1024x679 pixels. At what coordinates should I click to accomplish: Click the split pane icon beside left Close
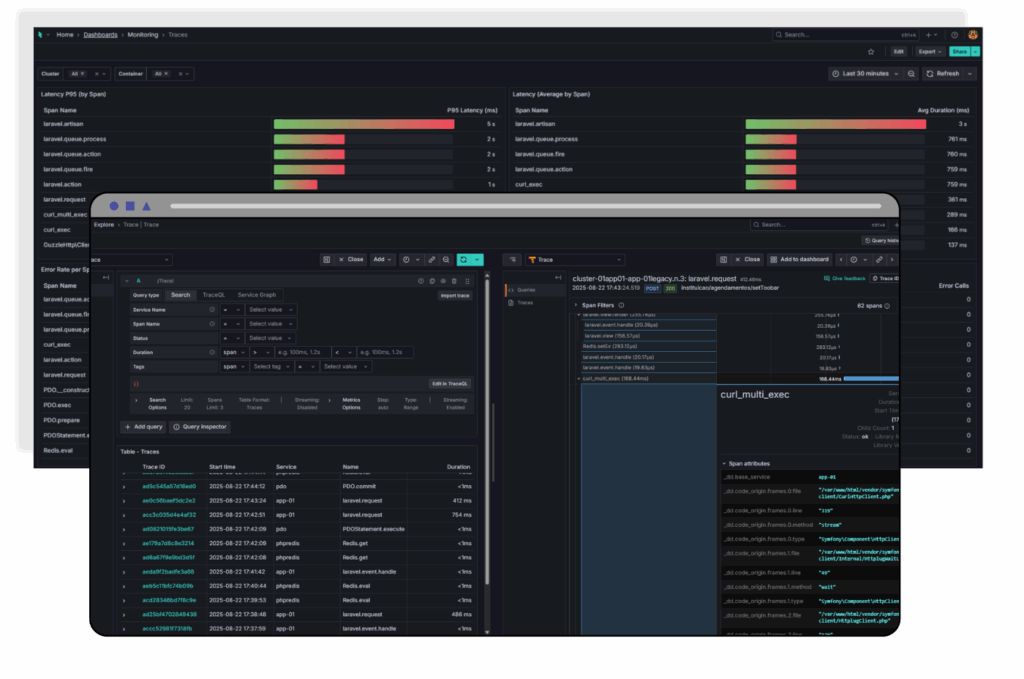(327, 259)
